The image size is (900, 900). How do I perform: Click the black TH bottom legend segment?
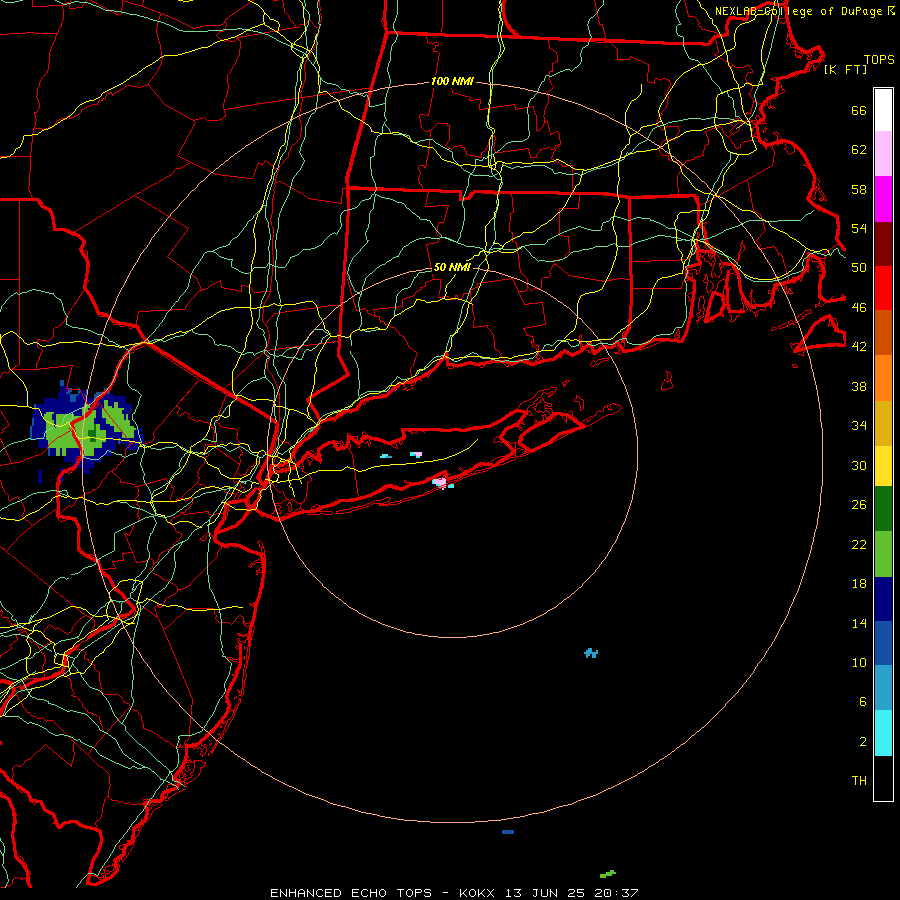[883, 778]
